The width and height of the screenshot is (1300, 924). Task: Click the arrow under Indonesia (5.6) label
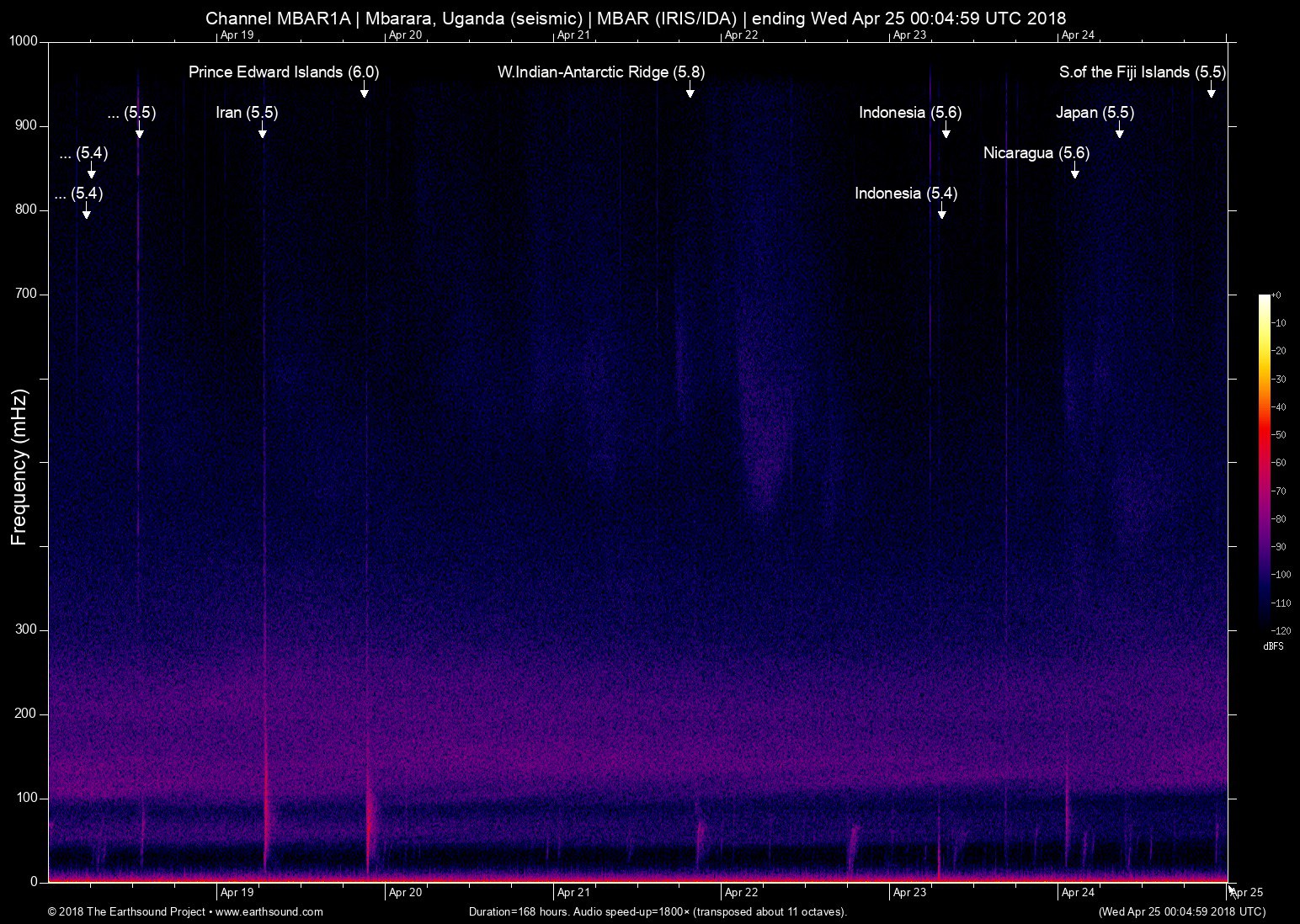pos(946,131)
